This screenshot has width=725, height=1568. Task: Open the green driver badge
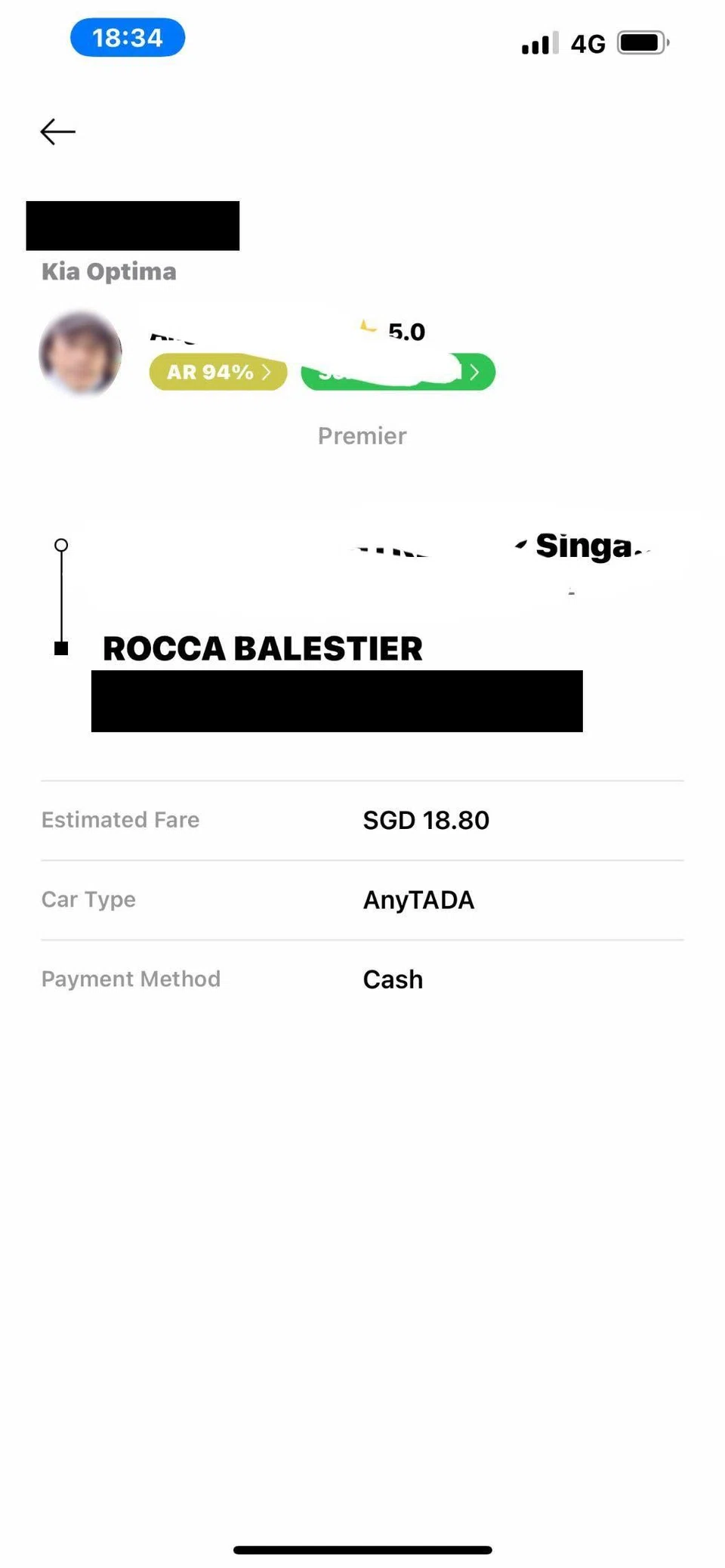point(398,372)
